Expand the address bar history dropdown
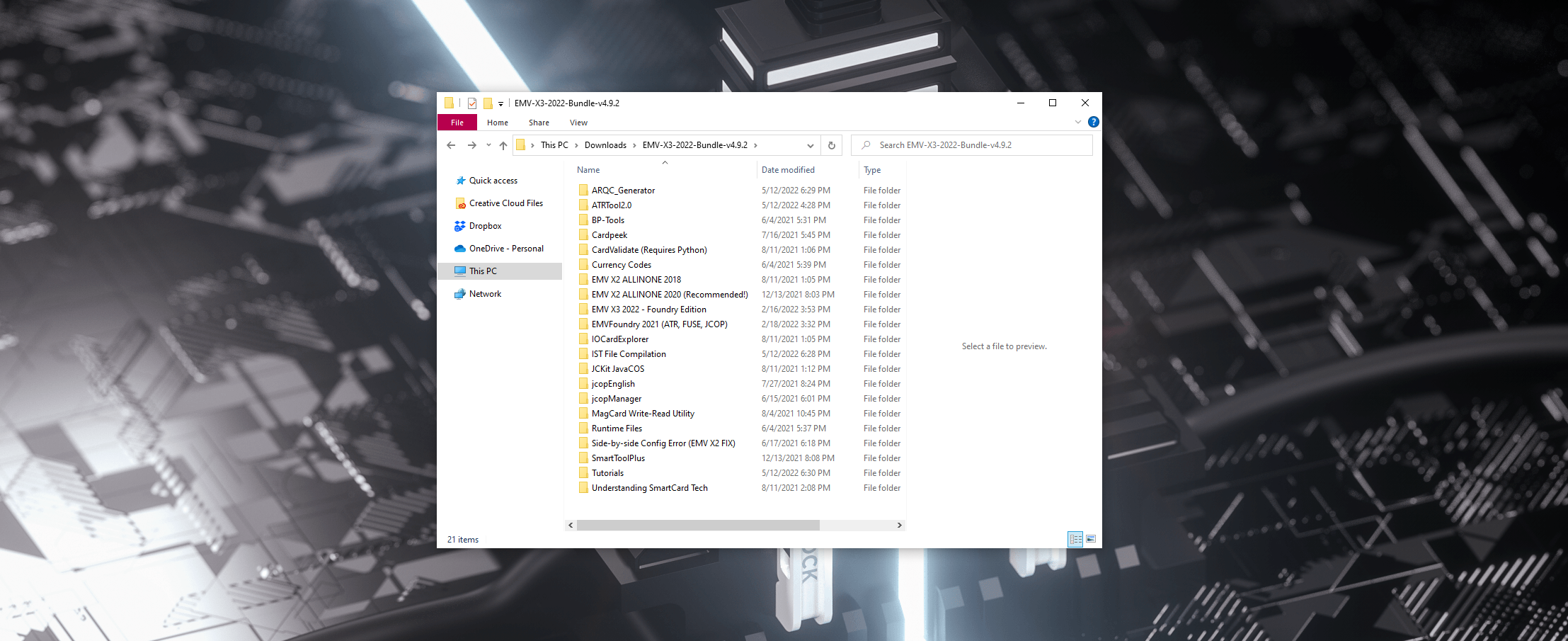The height and width of the screenshot is (641, 1568). click(x=810, y=145)
